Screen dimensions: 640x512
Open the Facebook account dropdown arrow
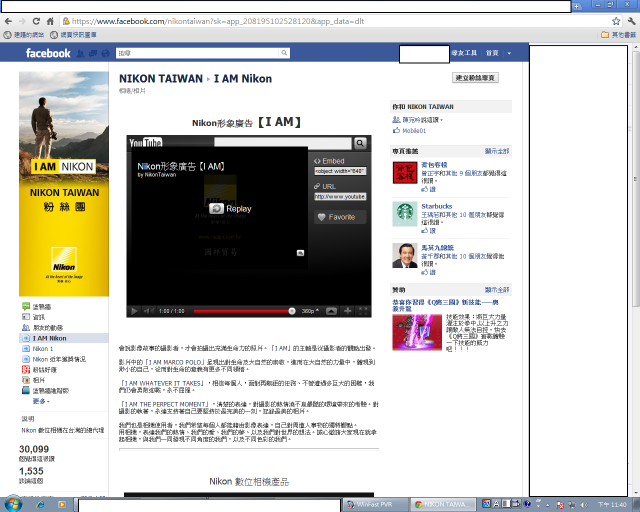(x=509, y=53)
